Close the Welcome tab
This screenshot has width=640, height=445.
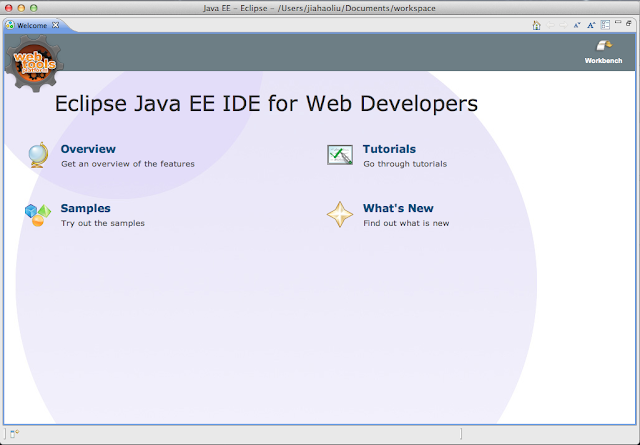tap(56, 25)
